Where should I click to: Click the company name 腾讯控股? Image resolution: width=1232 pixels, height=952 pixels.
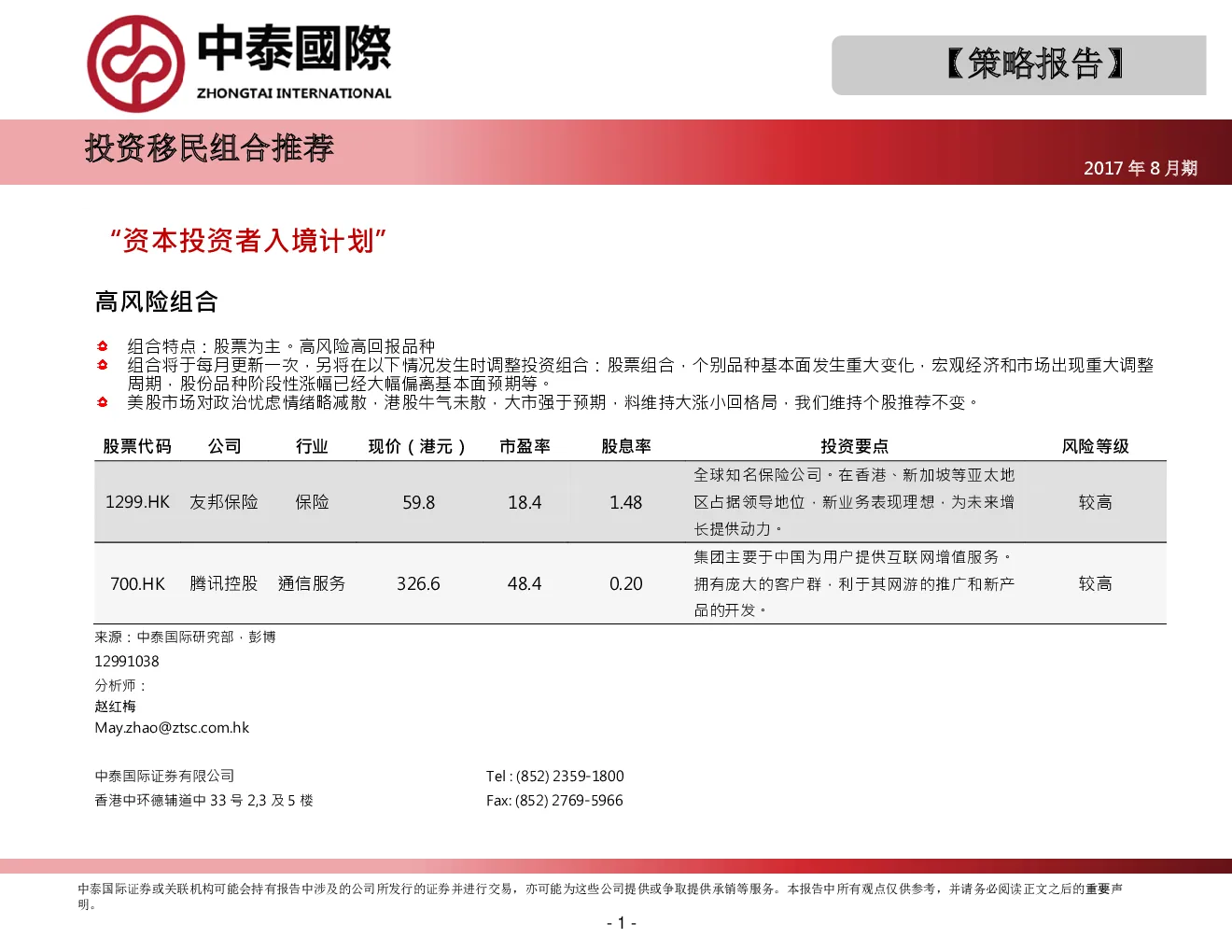click(x=224, y=583)
